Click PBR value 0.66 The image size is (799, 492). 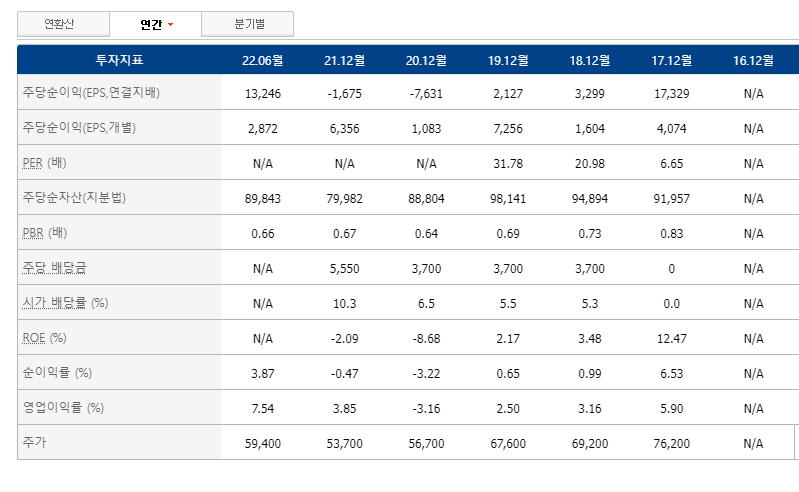click(263, 234)
